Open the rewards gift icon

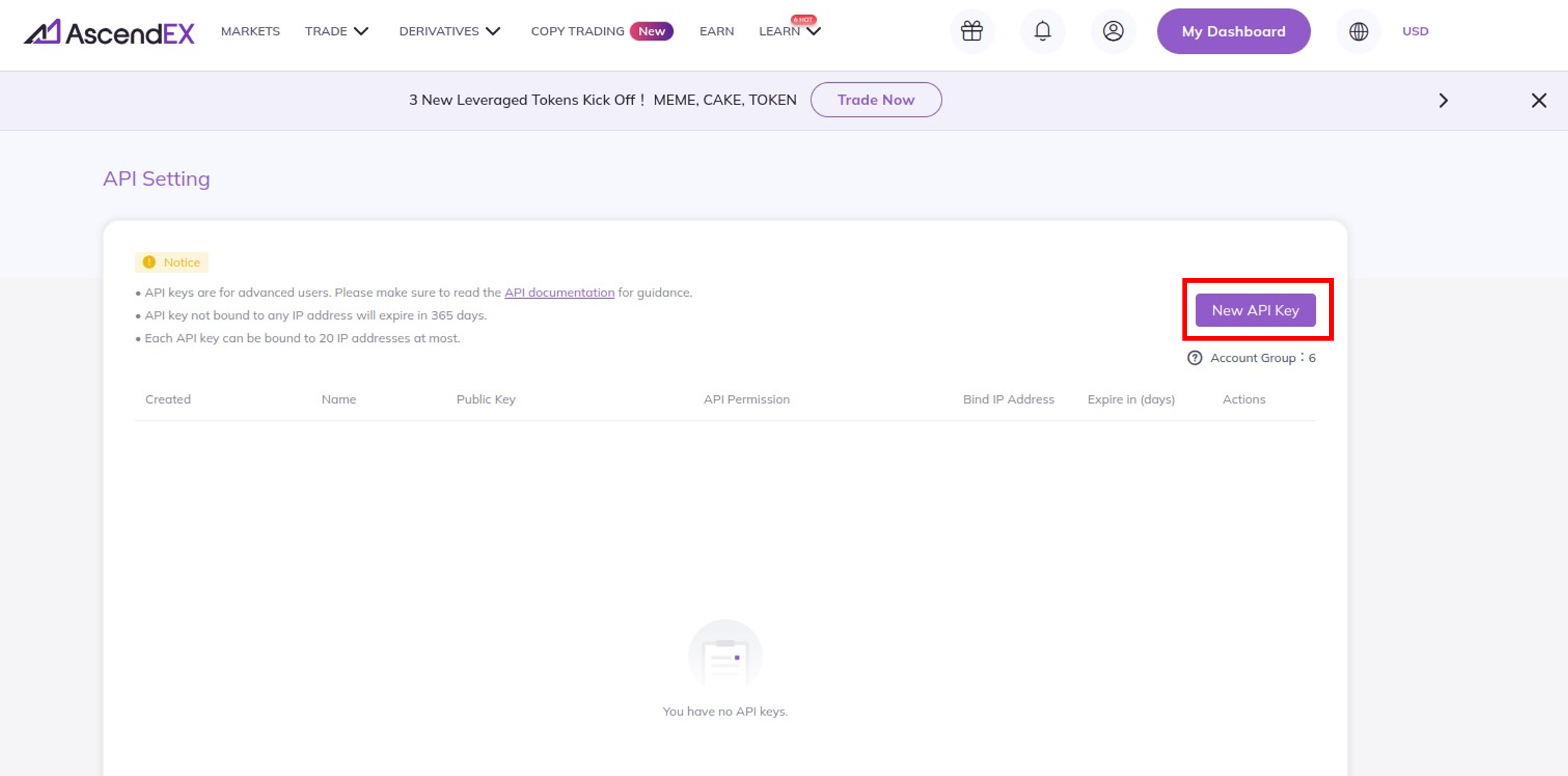tap(972, 31)
